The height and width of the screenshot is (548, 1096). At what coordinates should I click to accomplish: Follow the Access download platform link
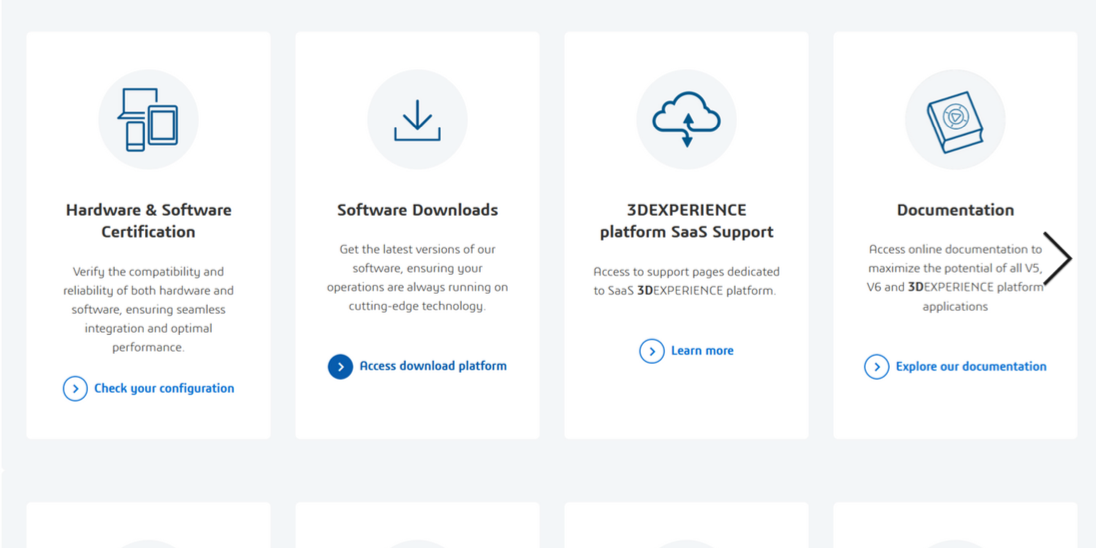[432, 366]
